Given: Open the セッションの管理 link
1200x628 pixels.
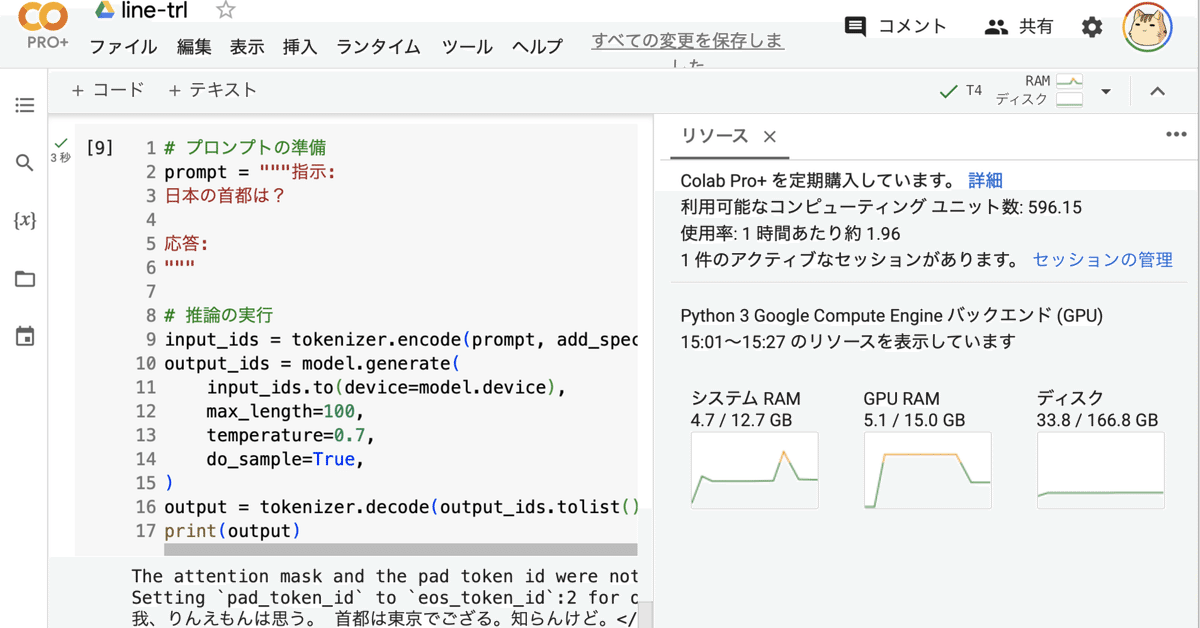Looking at the screenshot, I should point(1102,260).
